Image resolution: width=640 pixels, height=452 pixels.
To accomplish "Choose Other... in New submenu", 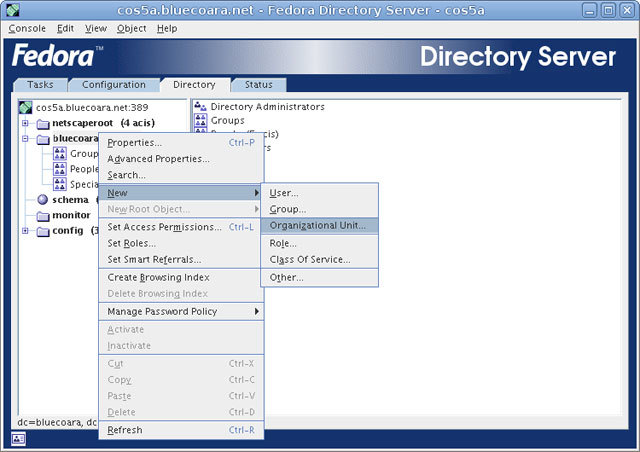I will point(320,278).
